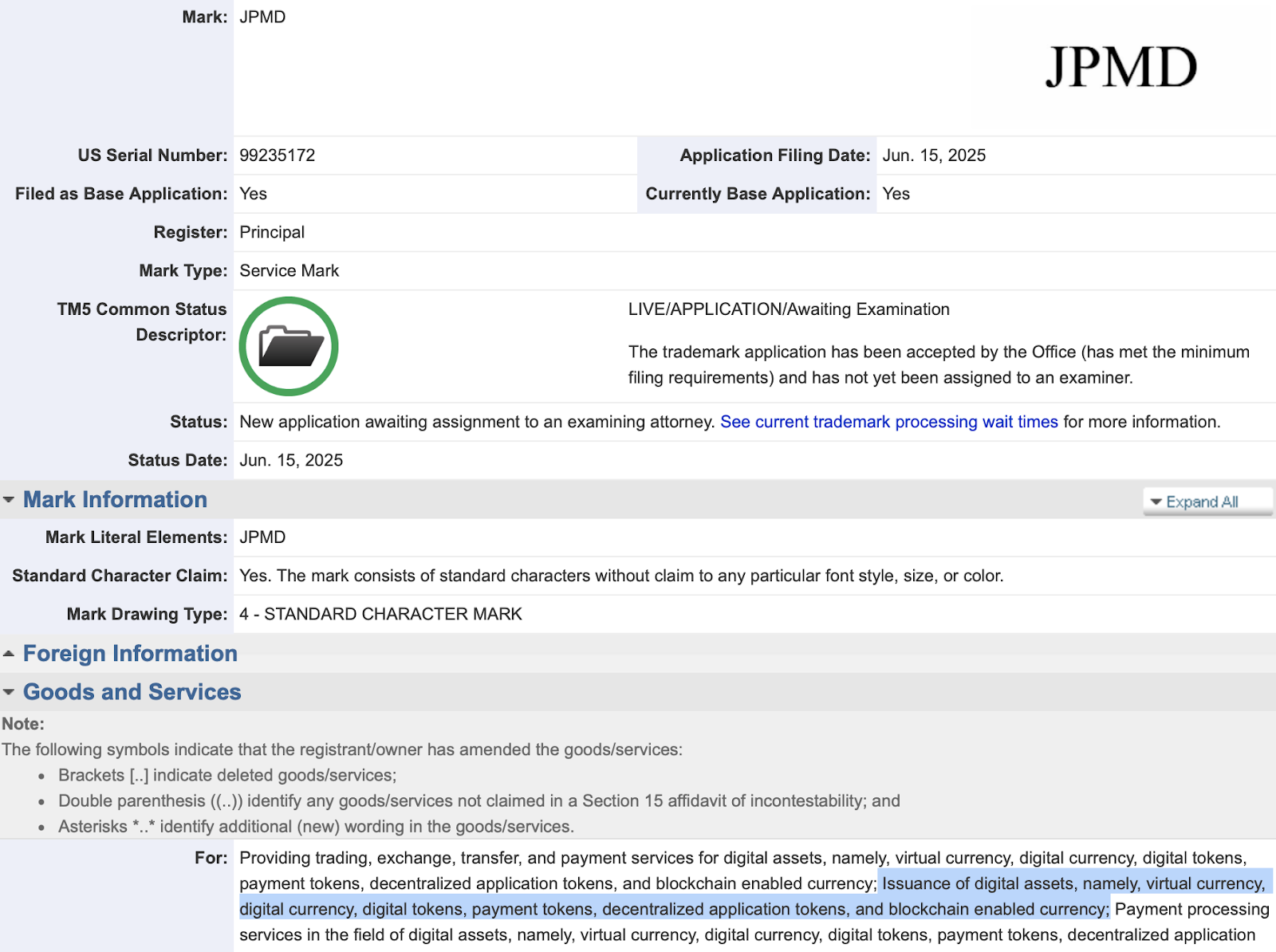Click the Register value Principal
Viewport: 1276px width, 952px height.
pyautogui.click(x=272, y=232)
